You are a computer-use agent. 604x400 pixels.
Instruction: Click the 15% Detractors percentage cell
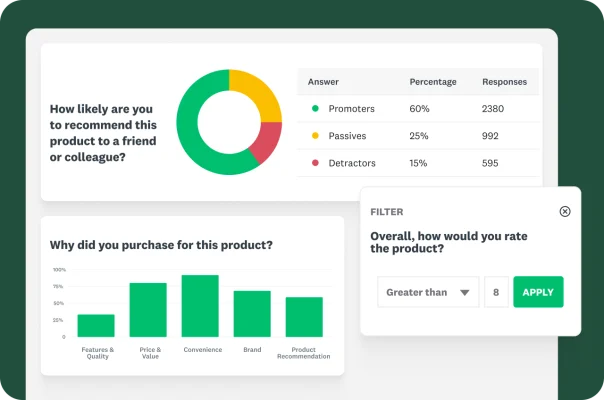click(418, 163)
